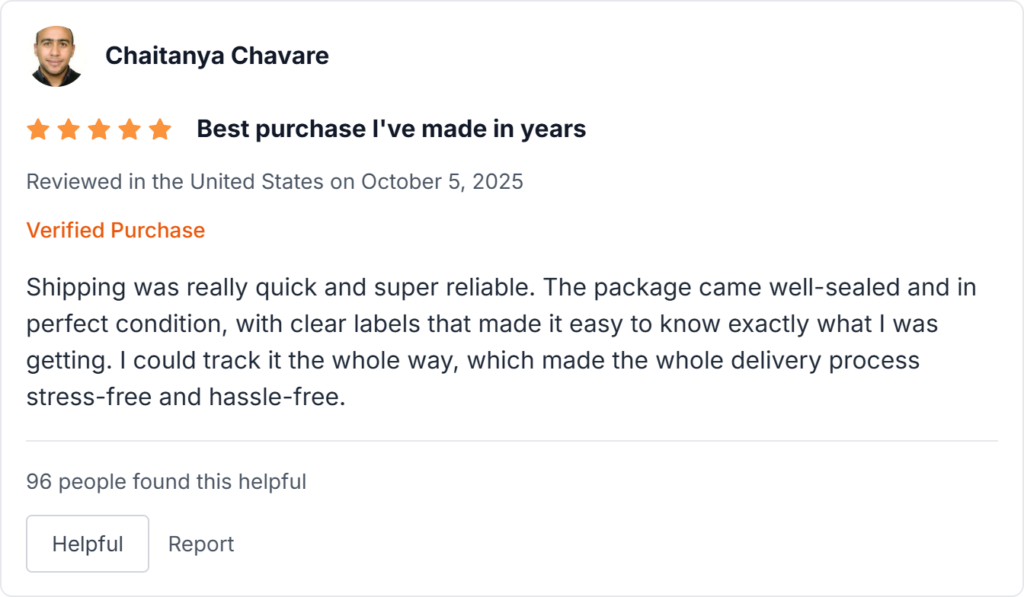This screenshot has height=597, width=1024.
Task: Open the "Best purchase I've made in years" title
Action: 391,129
